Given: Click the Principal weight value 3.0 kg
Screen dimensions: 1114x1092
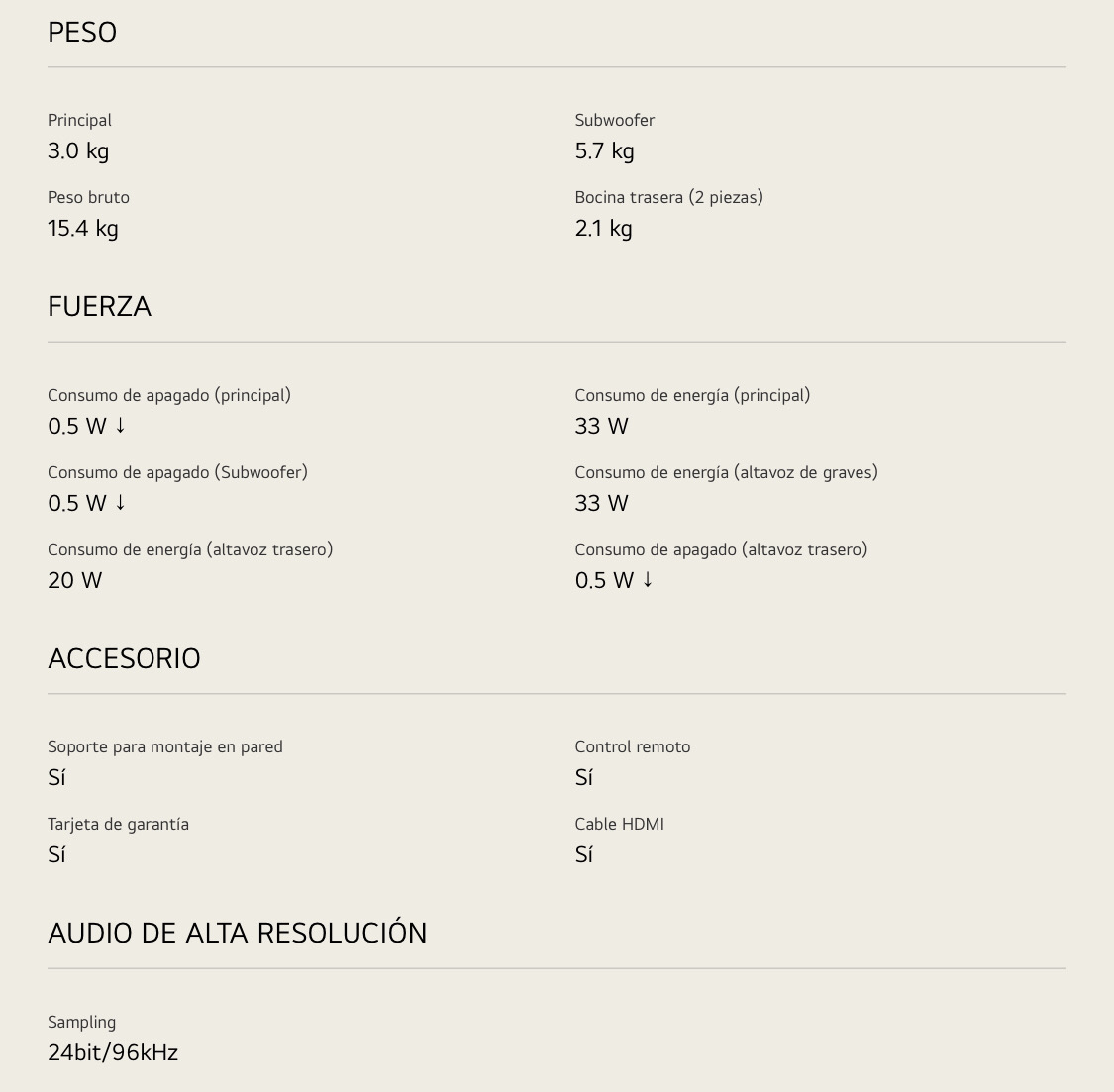Looking at the screenshot, I should click(78, 151).
